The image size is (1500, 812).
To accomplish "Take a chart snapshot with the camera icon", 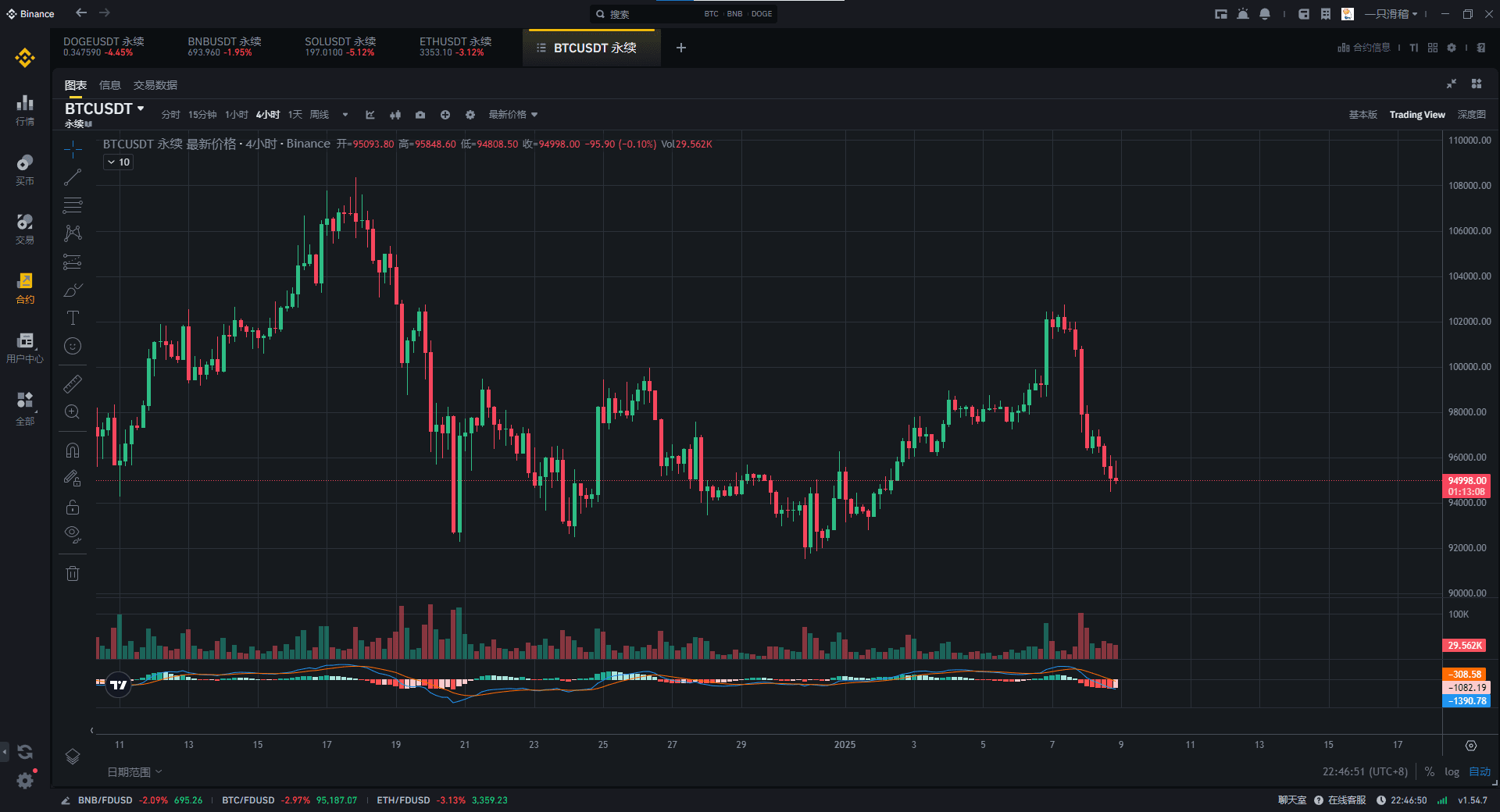I will 420,115.
